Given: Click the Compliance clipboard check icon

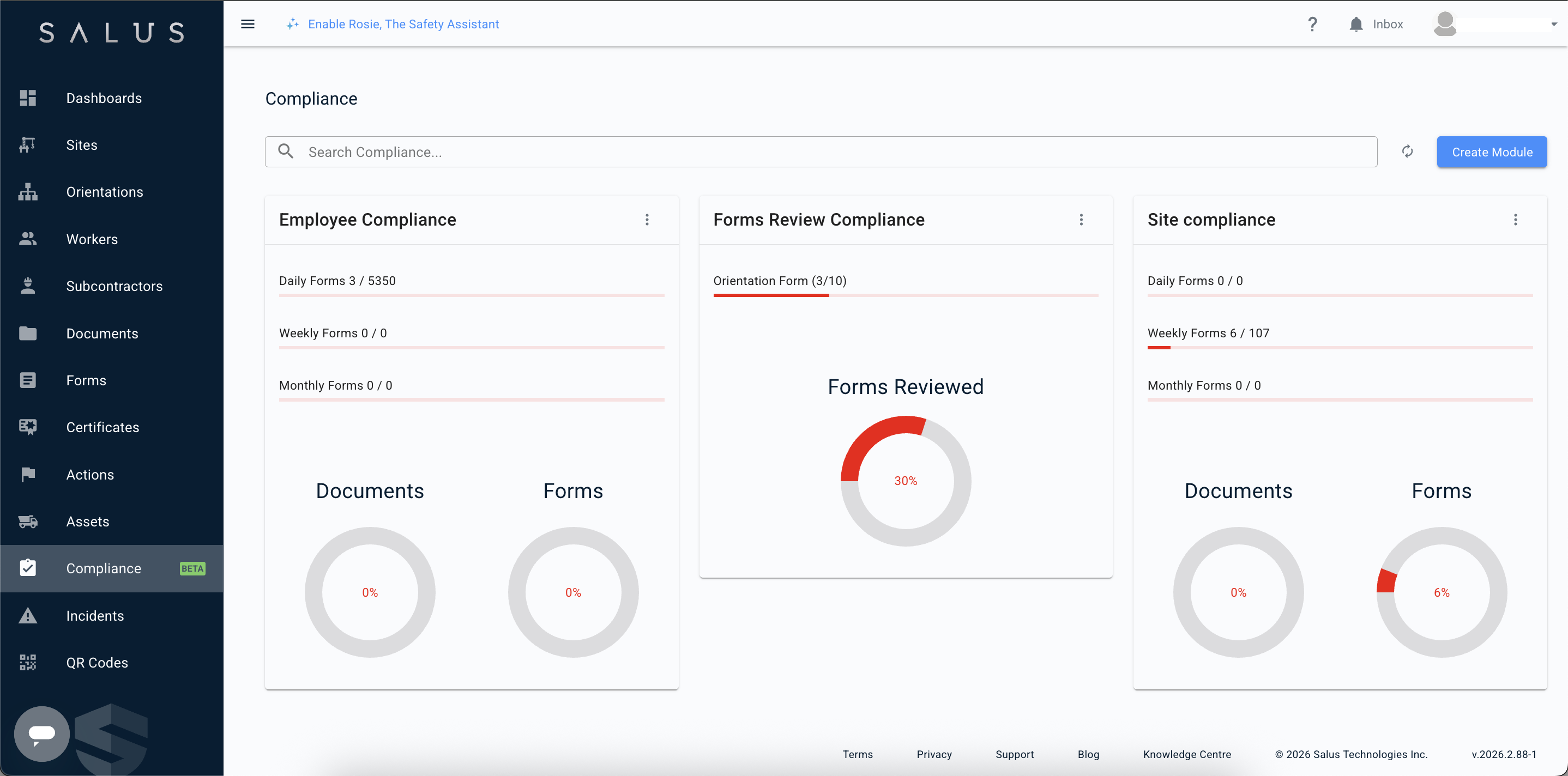Looking at the screenshot, I should tap(28, 568).
